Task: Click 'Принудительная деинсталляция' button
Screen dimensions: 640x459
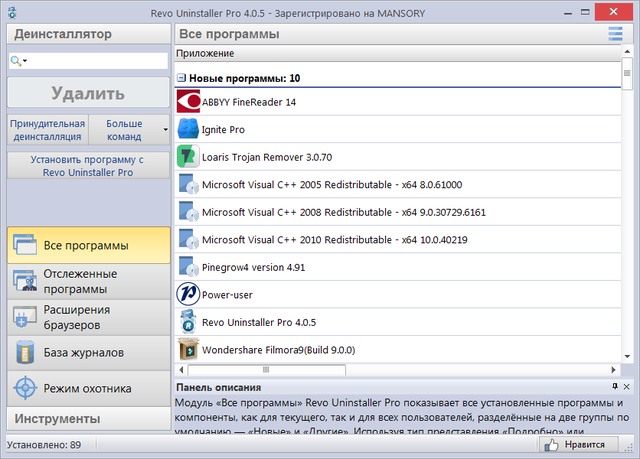Action: pyautogui.click(x=47, y=130)
